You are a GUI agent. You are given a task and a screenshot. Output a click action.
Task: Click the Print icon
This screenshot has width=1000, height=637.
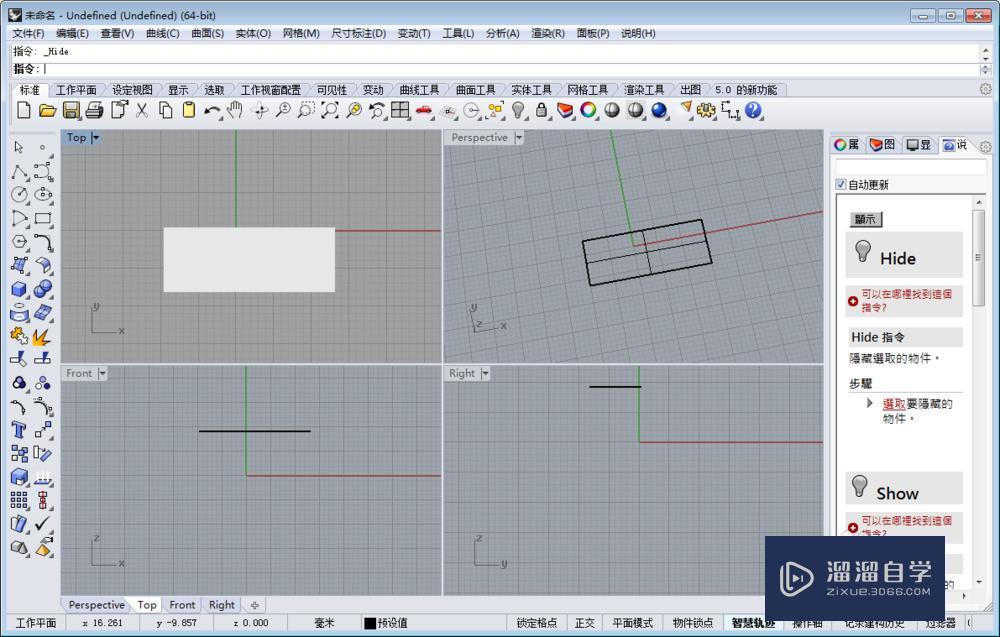click(94, 110)
